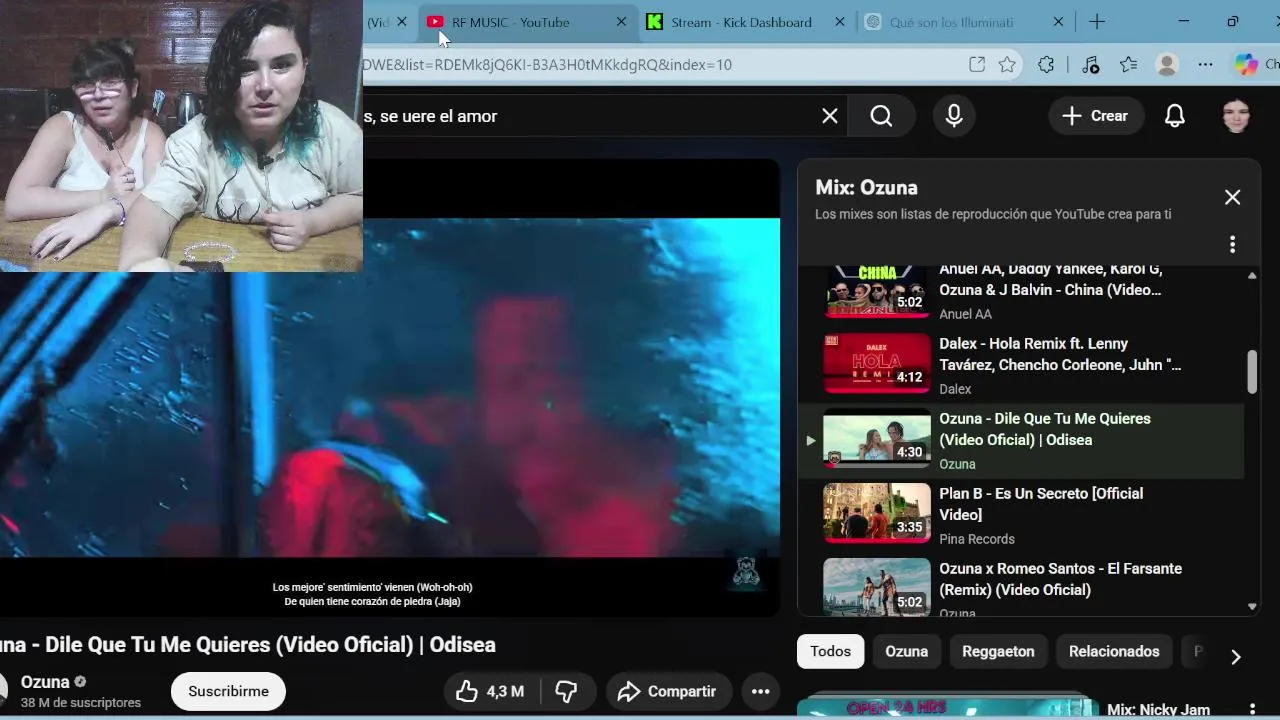The height and width of the screenshot is (720, 1280).
Task: Close the RF MUSIC - YouTube tab
Action: click(621, 22)
